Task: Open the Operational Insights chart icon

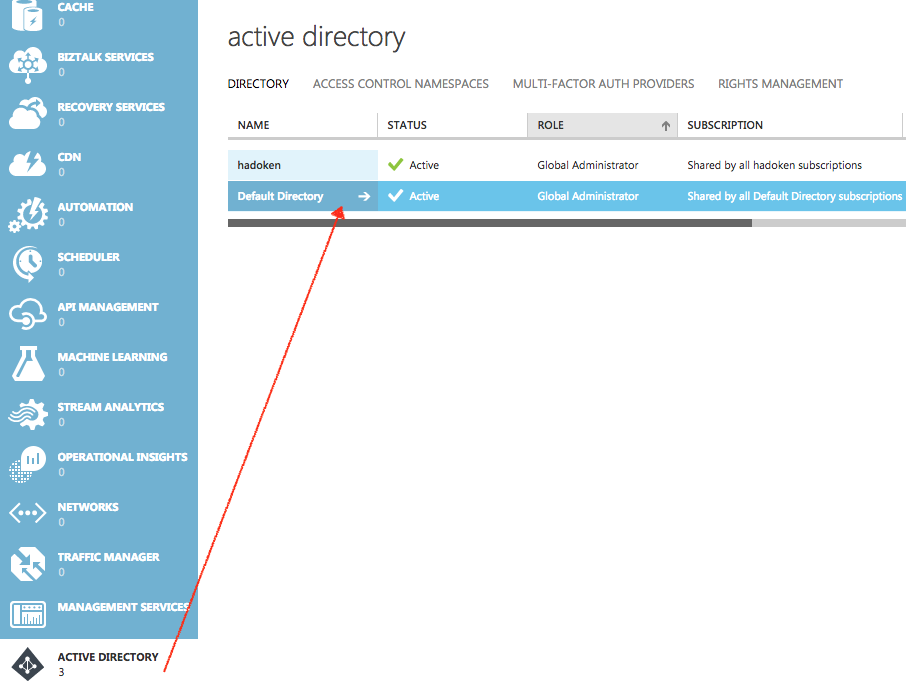Action: (x=27, y=464)
